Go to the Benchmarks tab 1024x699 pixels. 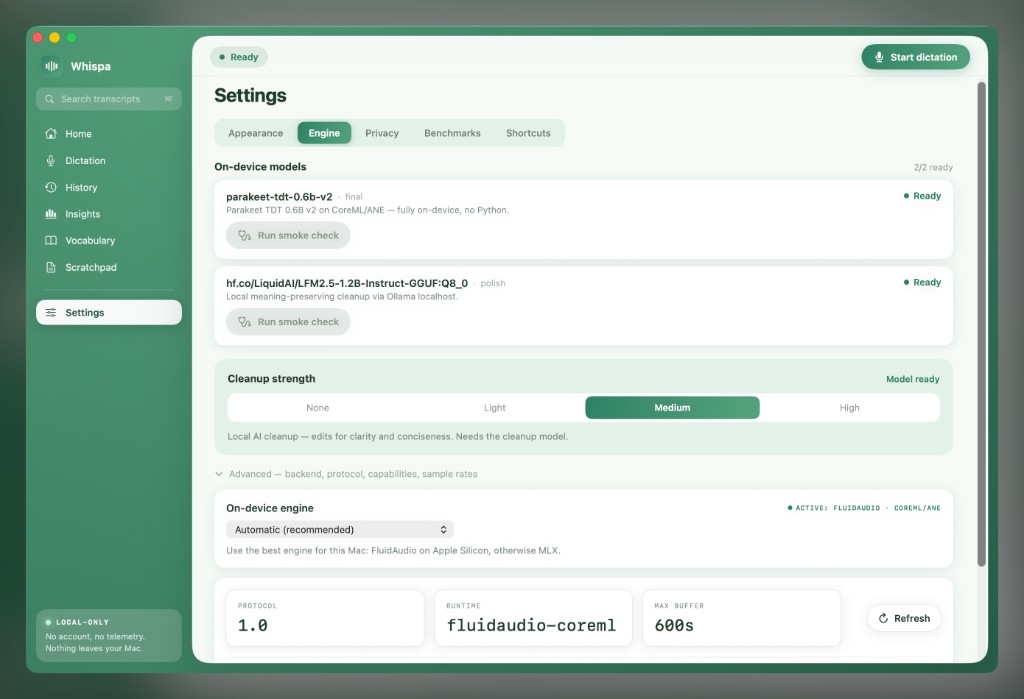[452, 133]
